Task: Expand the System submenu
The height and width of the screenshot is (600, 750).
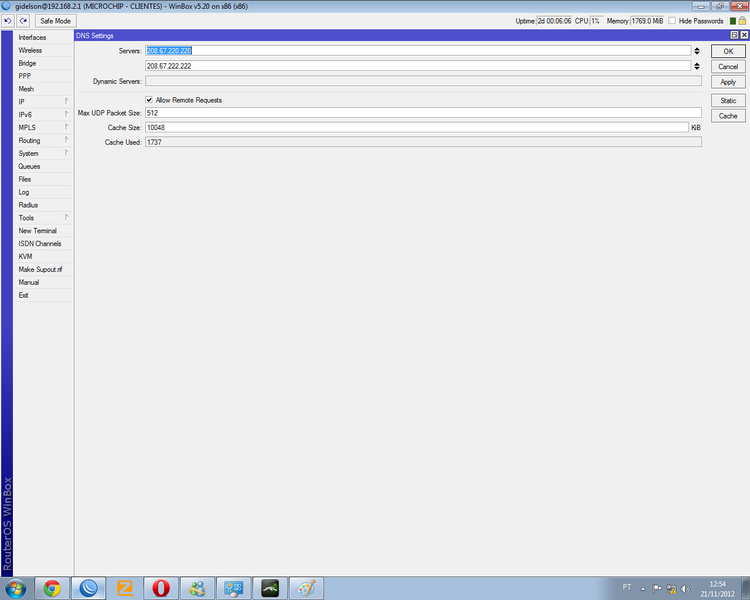Action: click(43, 154)
